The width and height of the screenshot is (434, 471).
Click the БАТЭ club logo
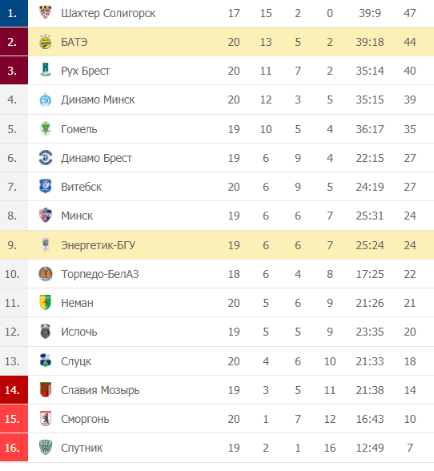(45, 42)
